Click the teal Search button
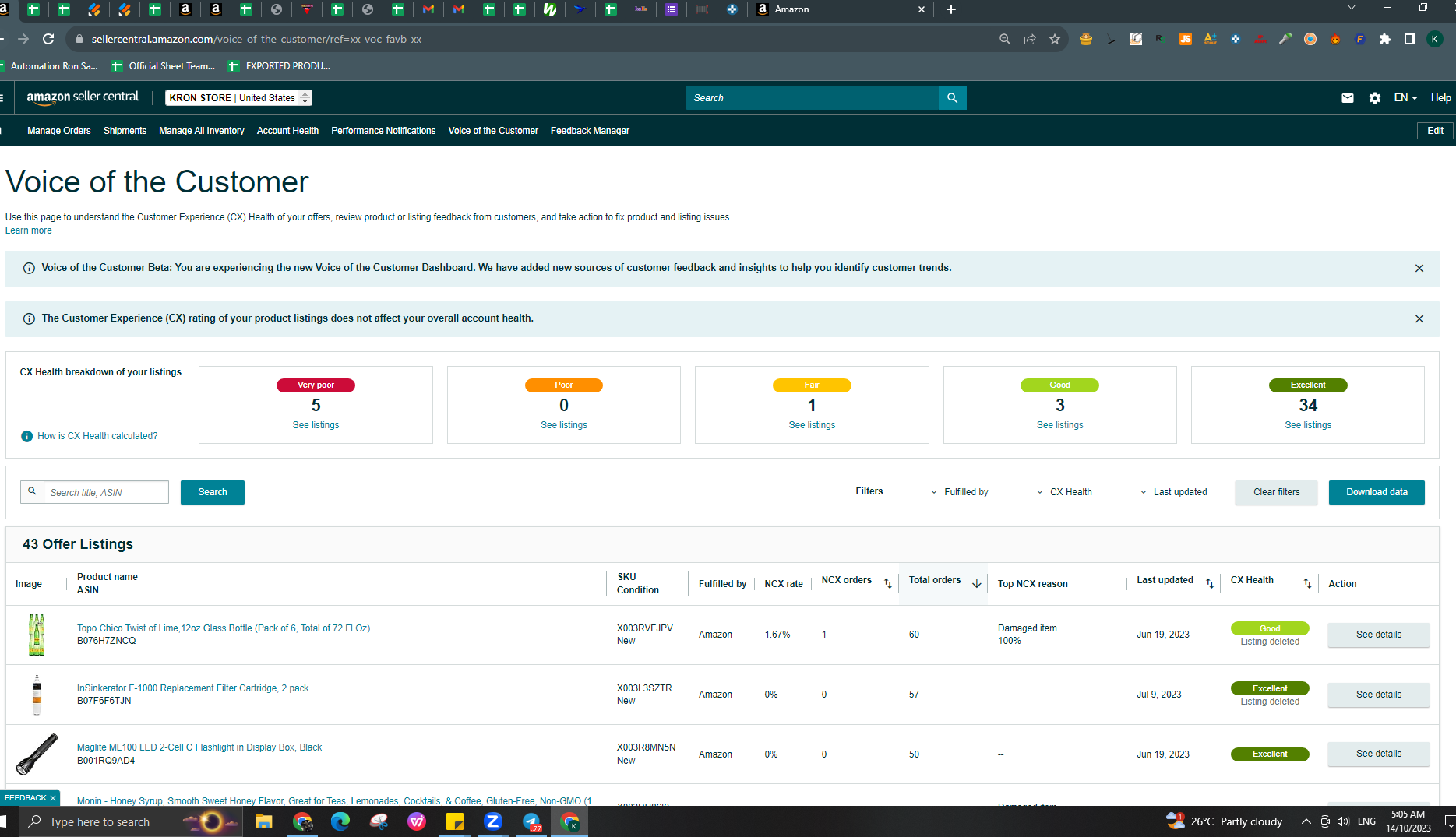This screenshot has height=837, width=1456. click(213, 492)
